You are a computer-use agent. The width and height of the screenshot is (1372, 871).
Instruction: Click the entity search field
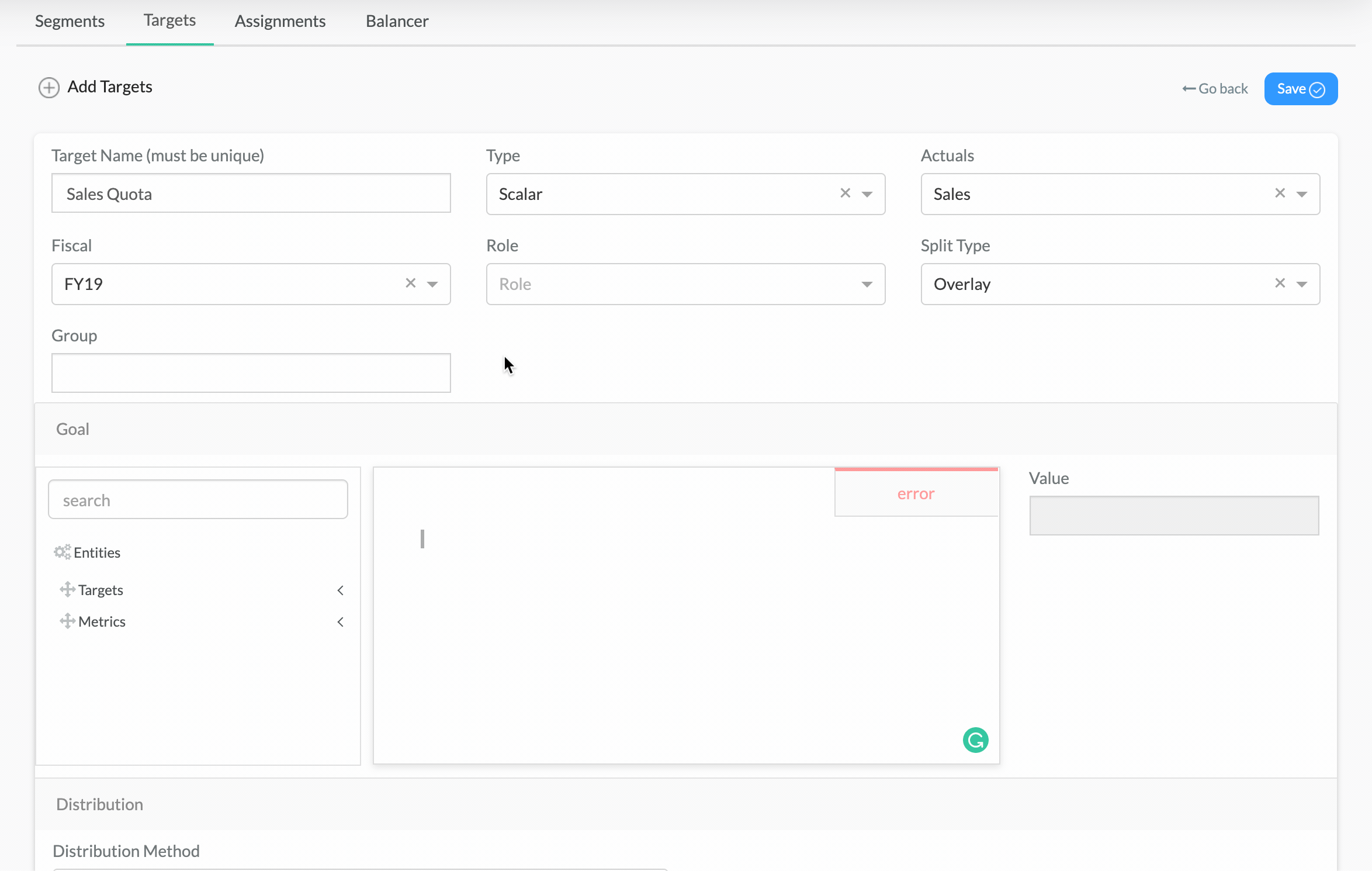(198, 500)
